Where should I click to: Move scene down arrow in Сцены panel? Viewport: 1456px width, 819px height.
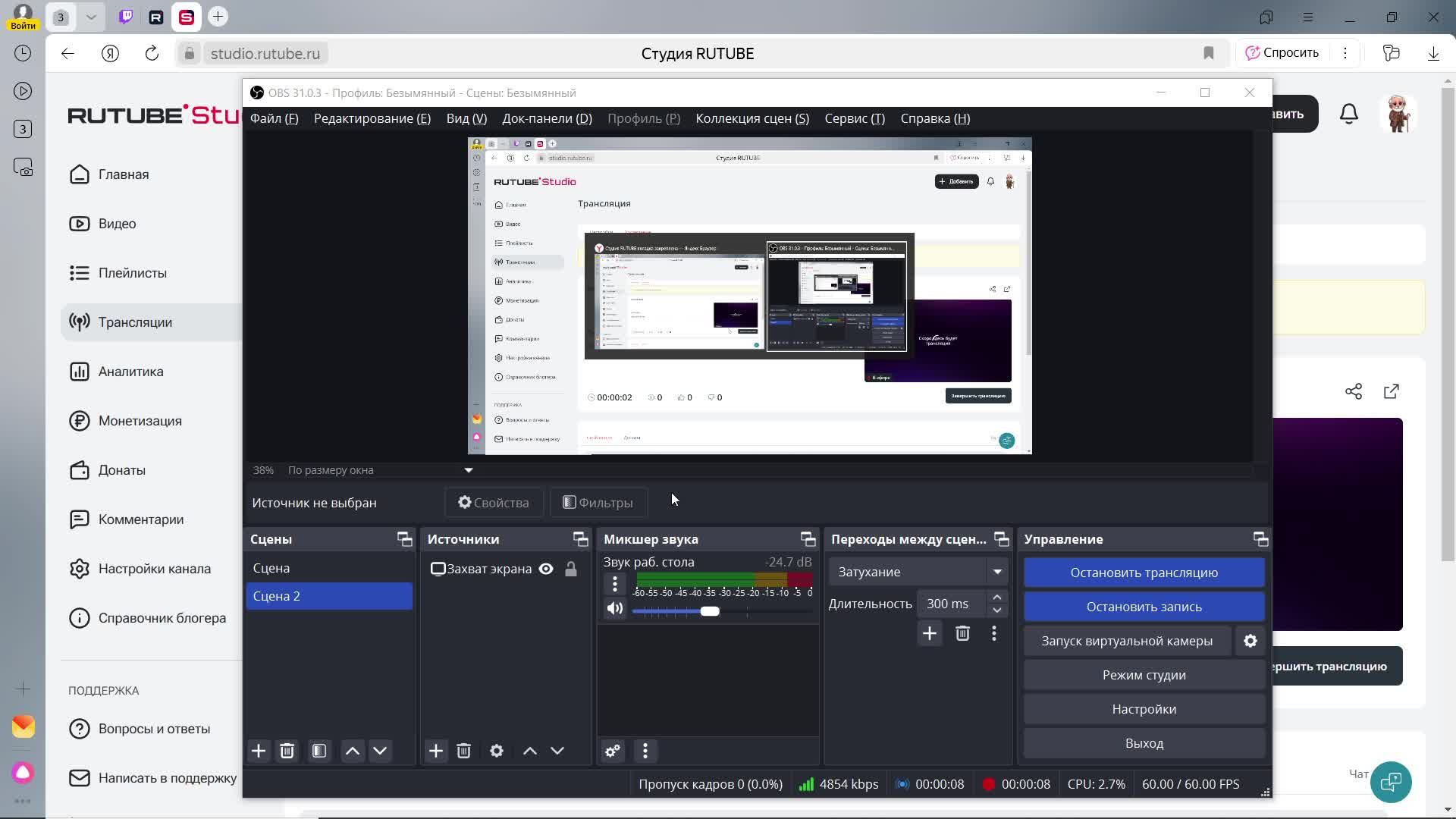tap(380, 751)
